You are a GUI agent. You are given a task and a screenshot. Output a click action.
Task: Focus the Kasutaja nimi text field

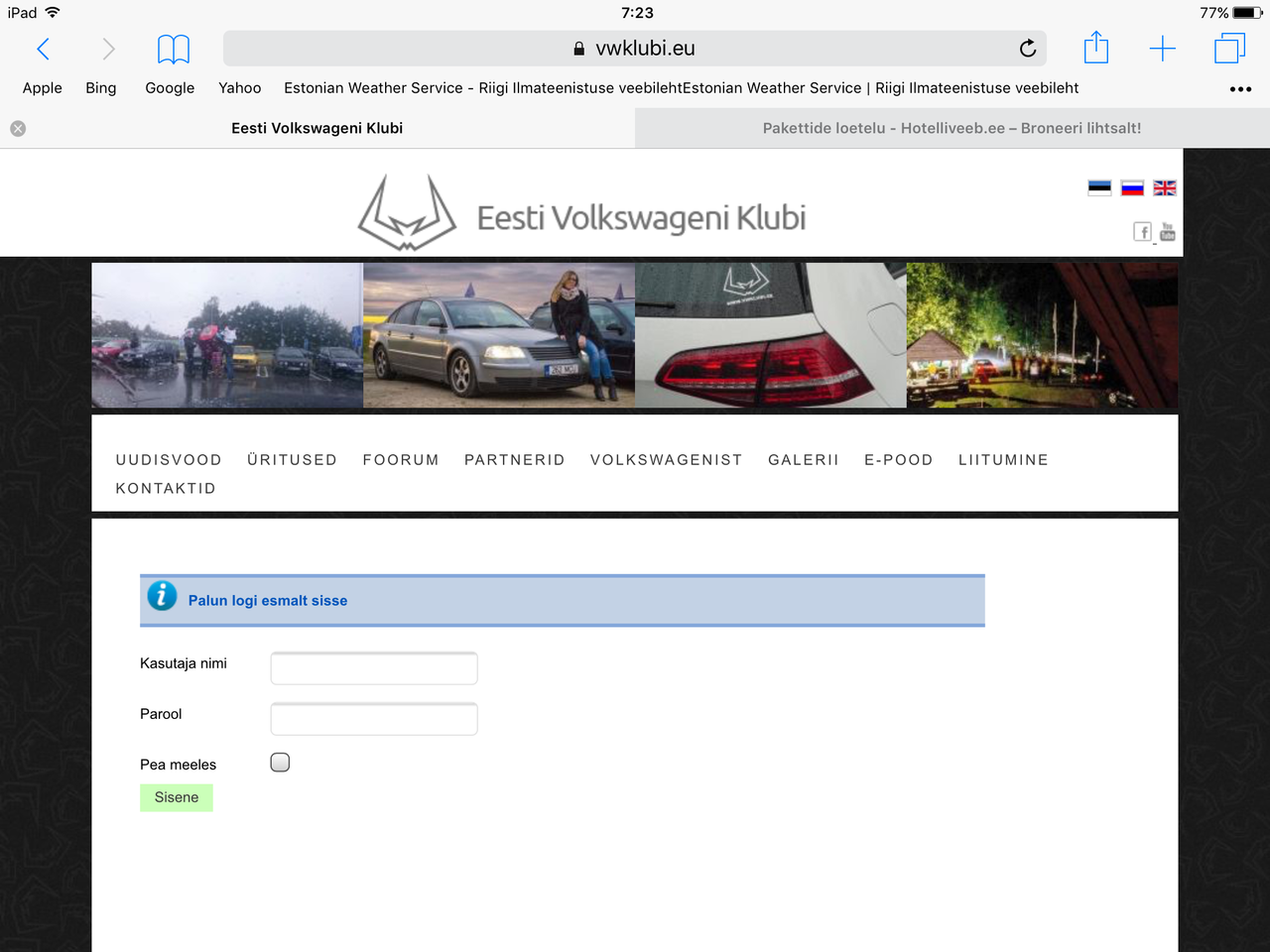(x=374, y=668)
